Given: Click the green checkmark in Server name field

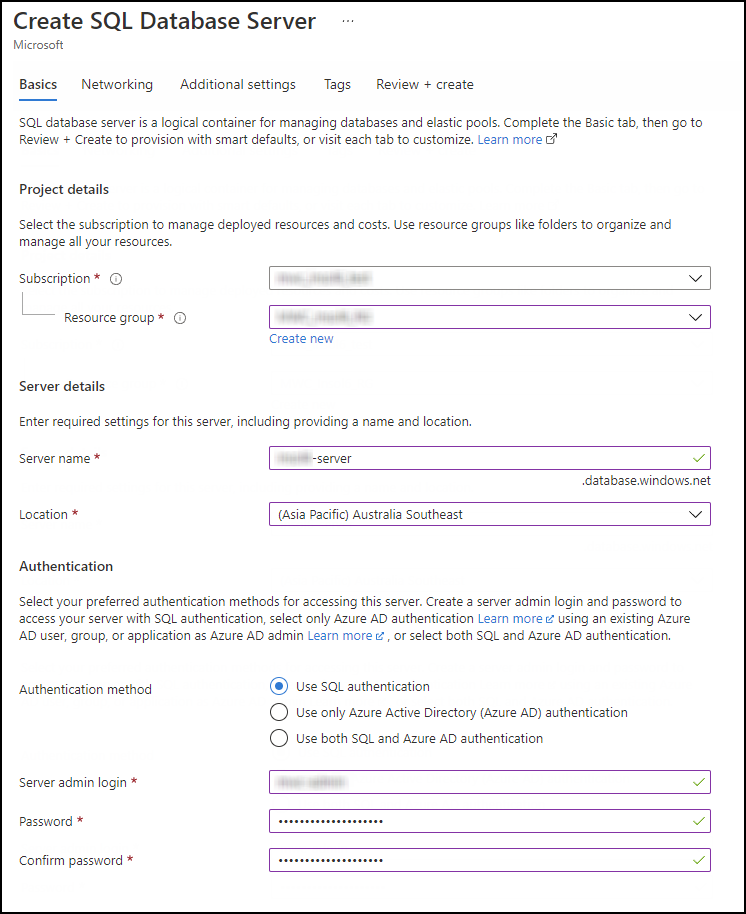Looking at the screenshot, I should pyautogui.click(x=699, y=458).
